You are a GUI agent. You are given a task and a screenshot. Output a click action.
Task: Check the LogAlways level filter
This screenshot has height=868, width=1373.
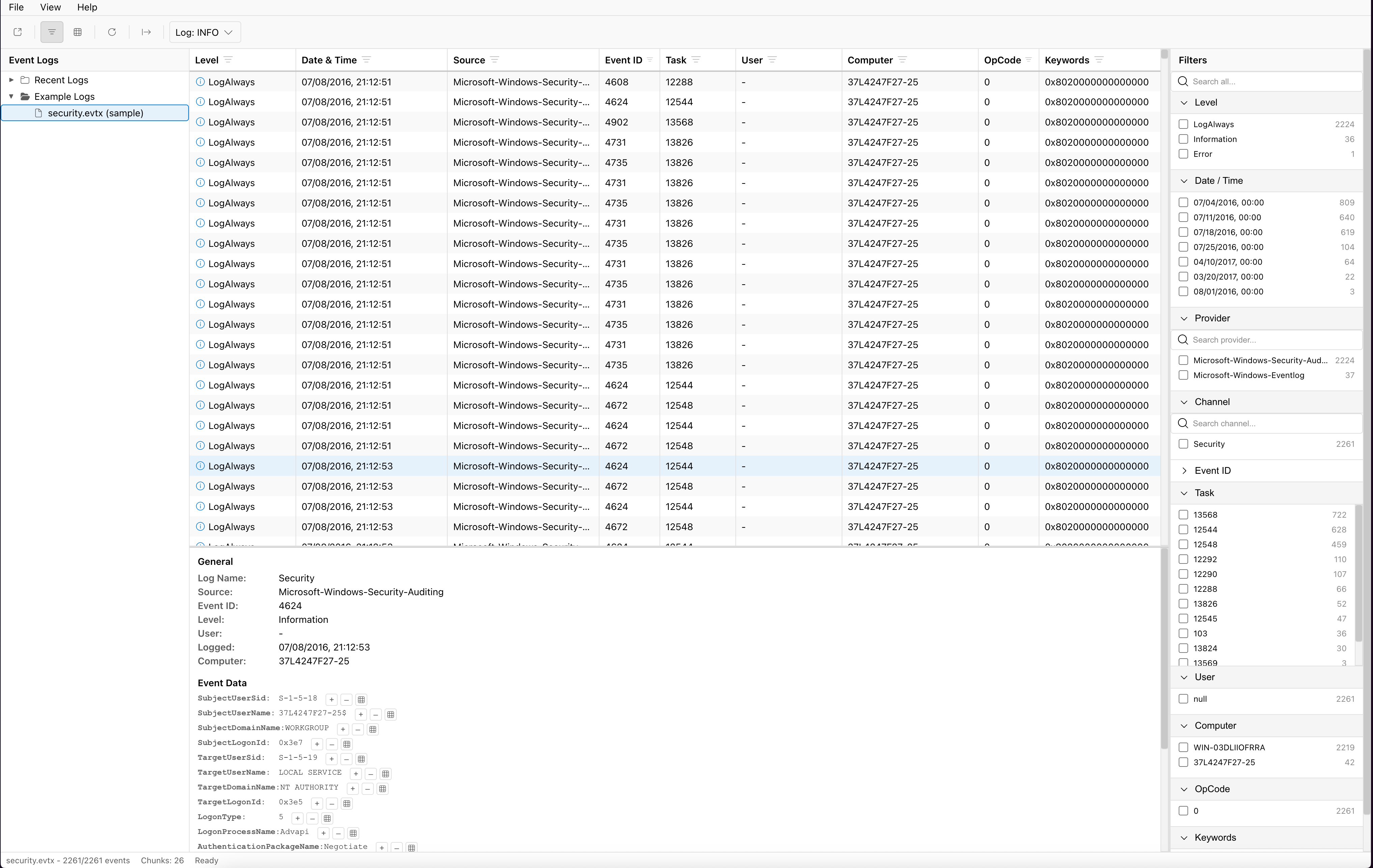pos(1183,124)
